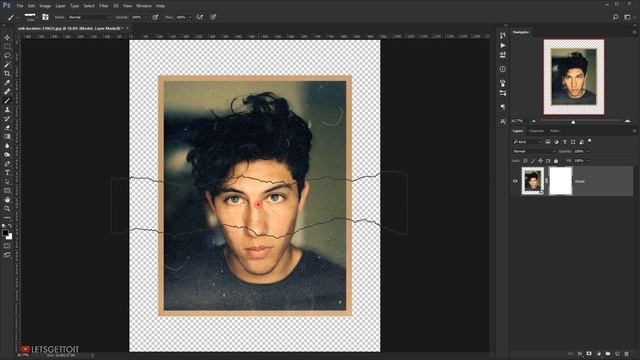640x360 pixels.
Task: Toggle lock position
Action: 540,161
